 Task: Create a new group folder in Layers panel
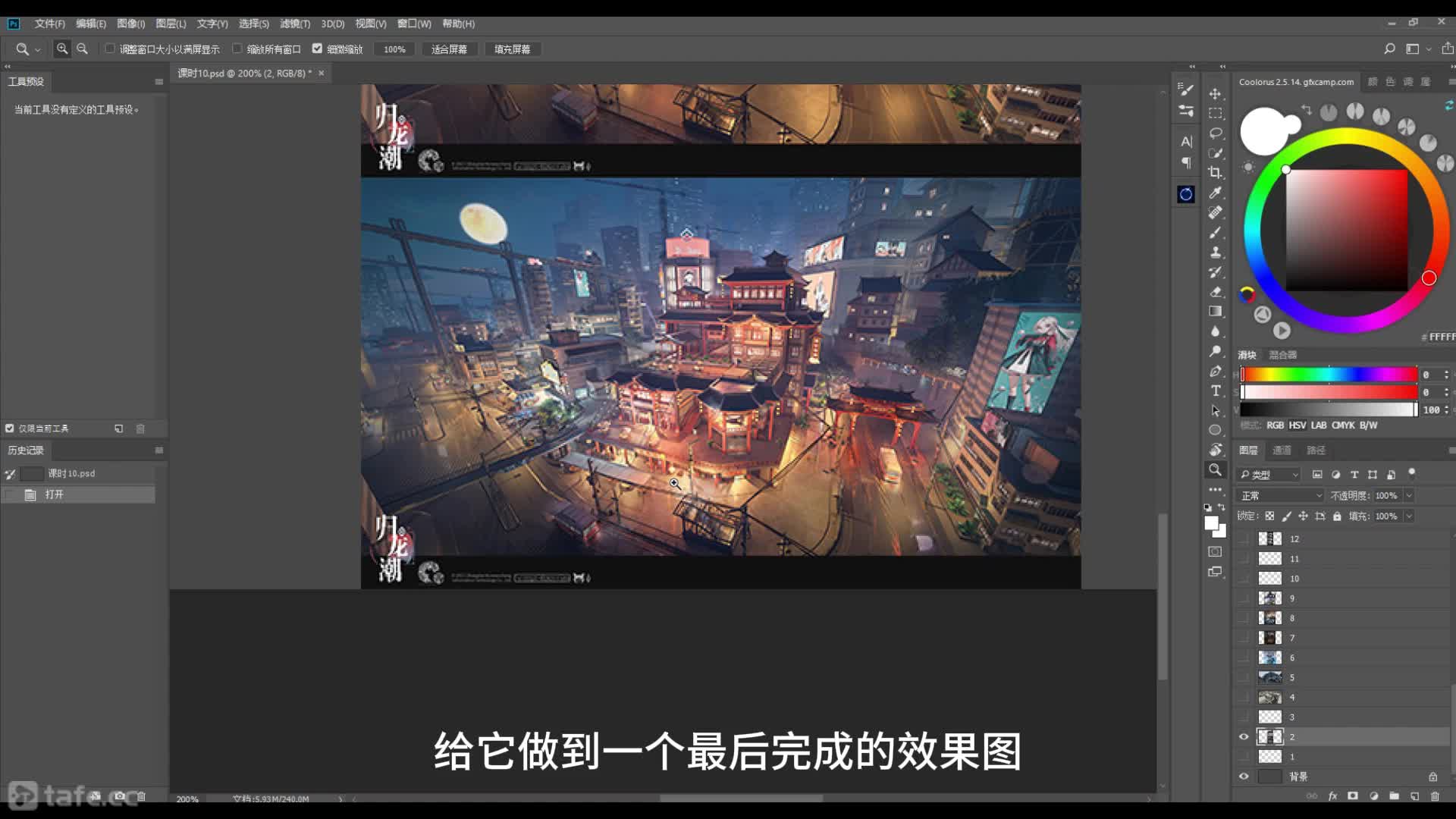[x=1394, y=796]
